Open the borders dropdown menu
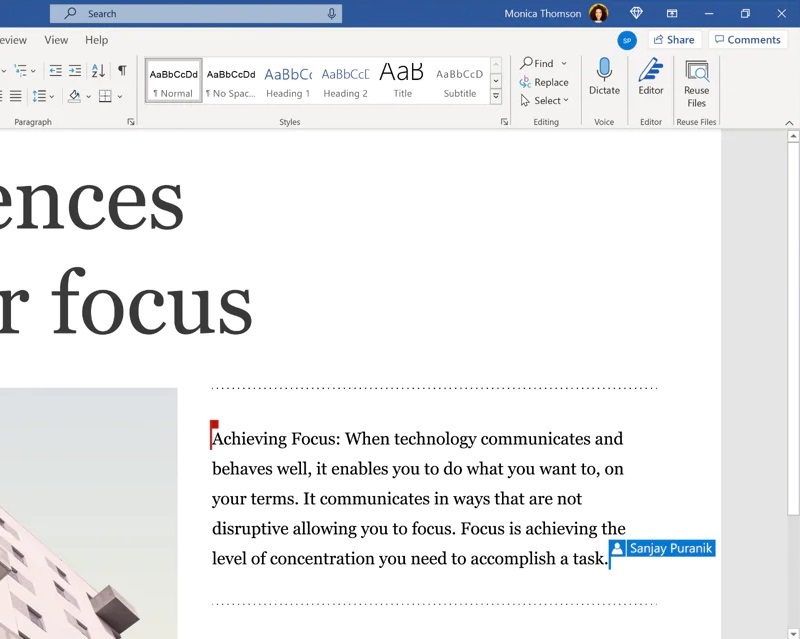 pyautogui.click(x=120, y=96)
